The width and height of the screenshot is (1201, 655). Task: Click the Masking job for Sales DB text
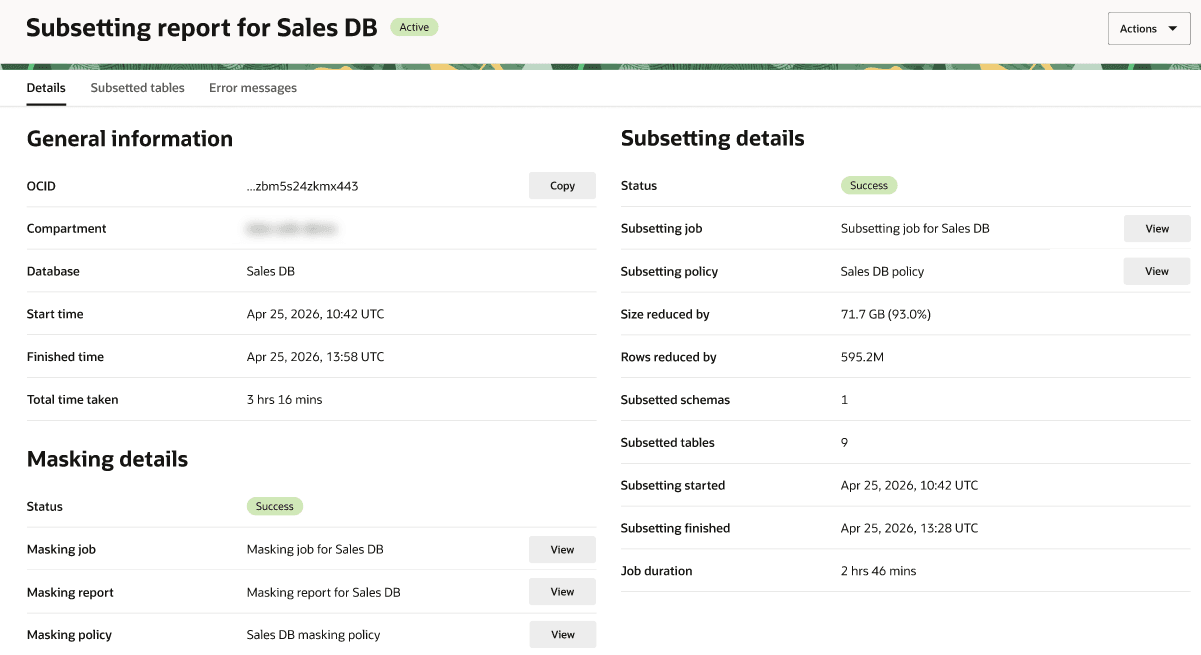315,550
